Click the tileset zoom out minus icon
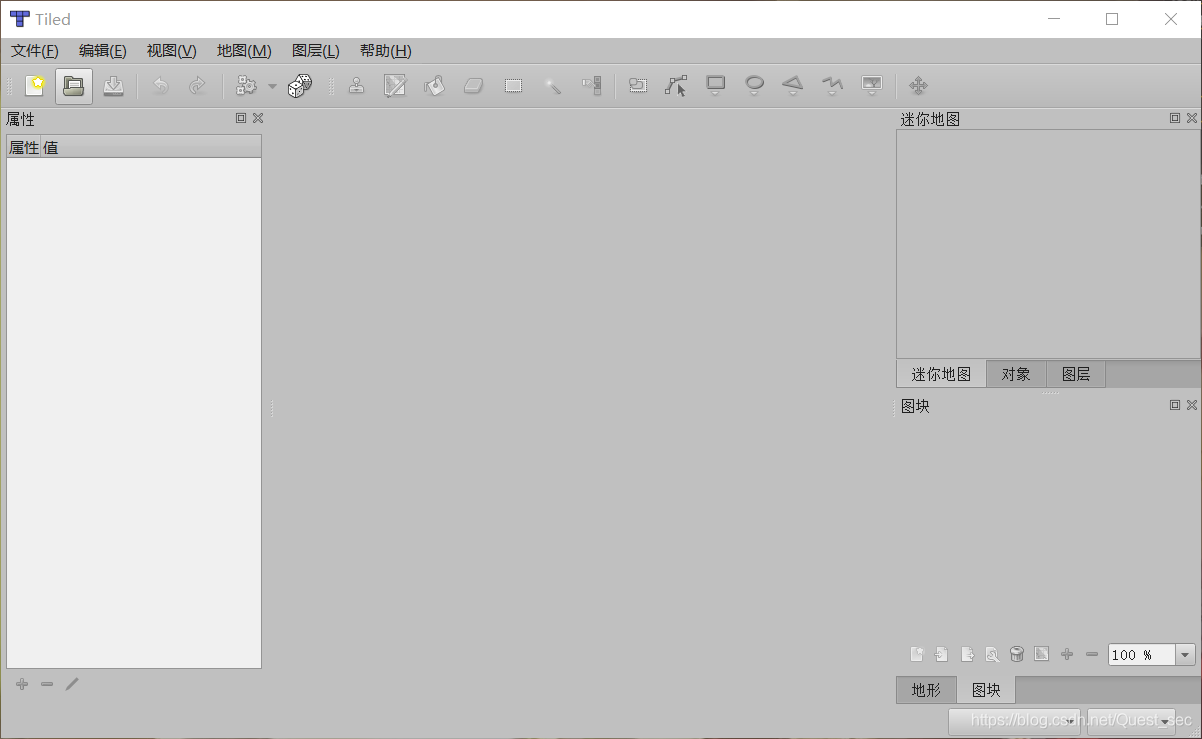The image size is (1202, 739). [x=1092, y=655]
